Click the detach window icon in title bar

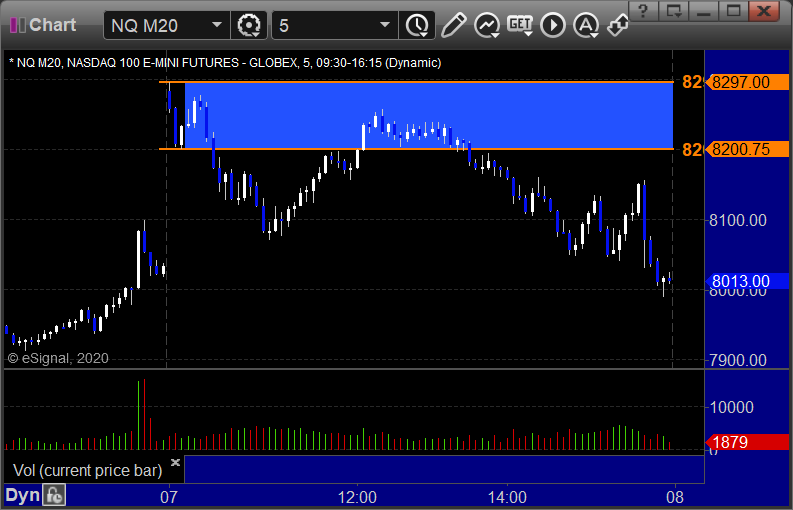click(x=674, y=10)
